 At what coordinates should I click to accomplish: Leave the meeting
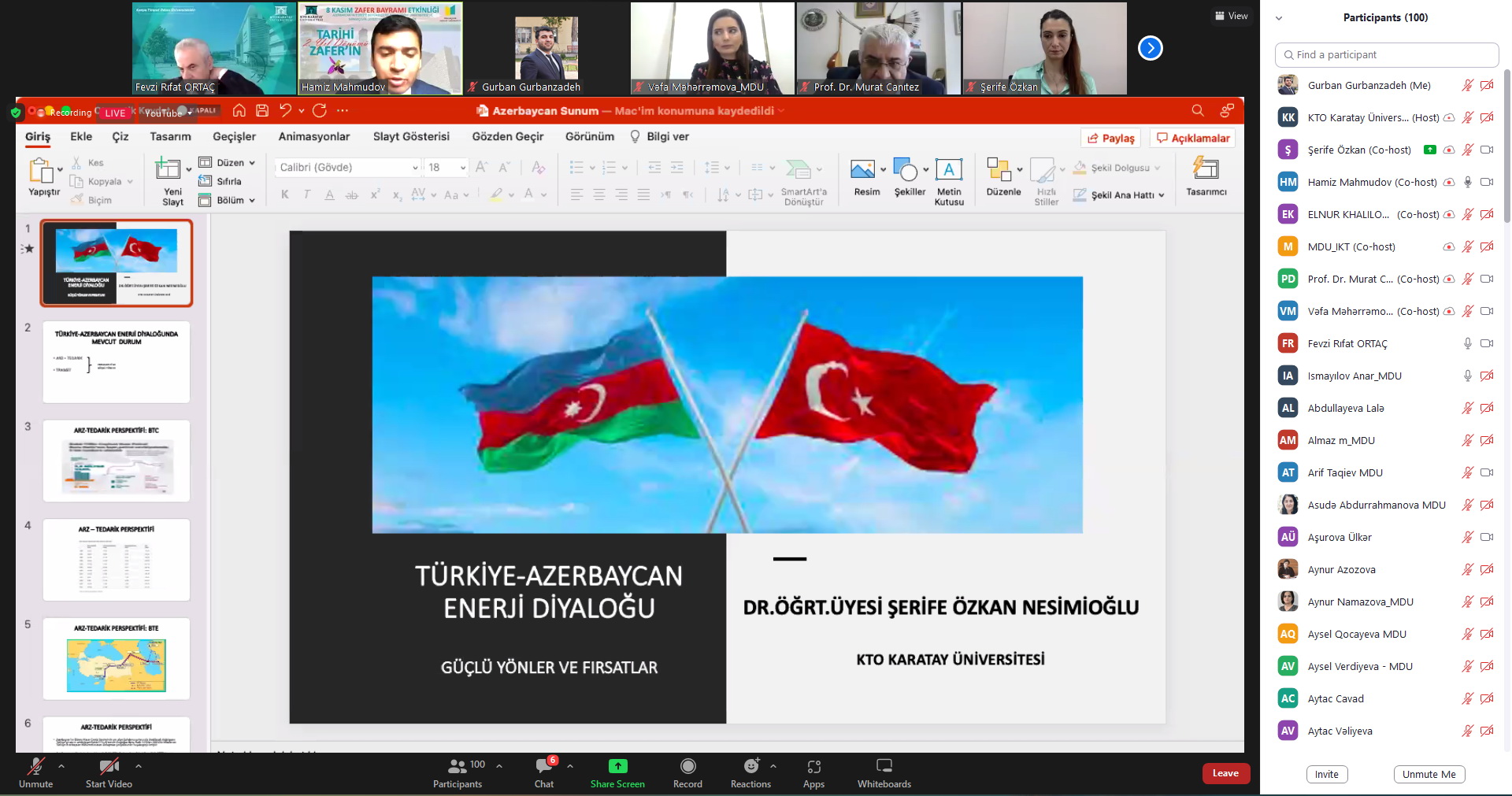(x=1225, y=773)
